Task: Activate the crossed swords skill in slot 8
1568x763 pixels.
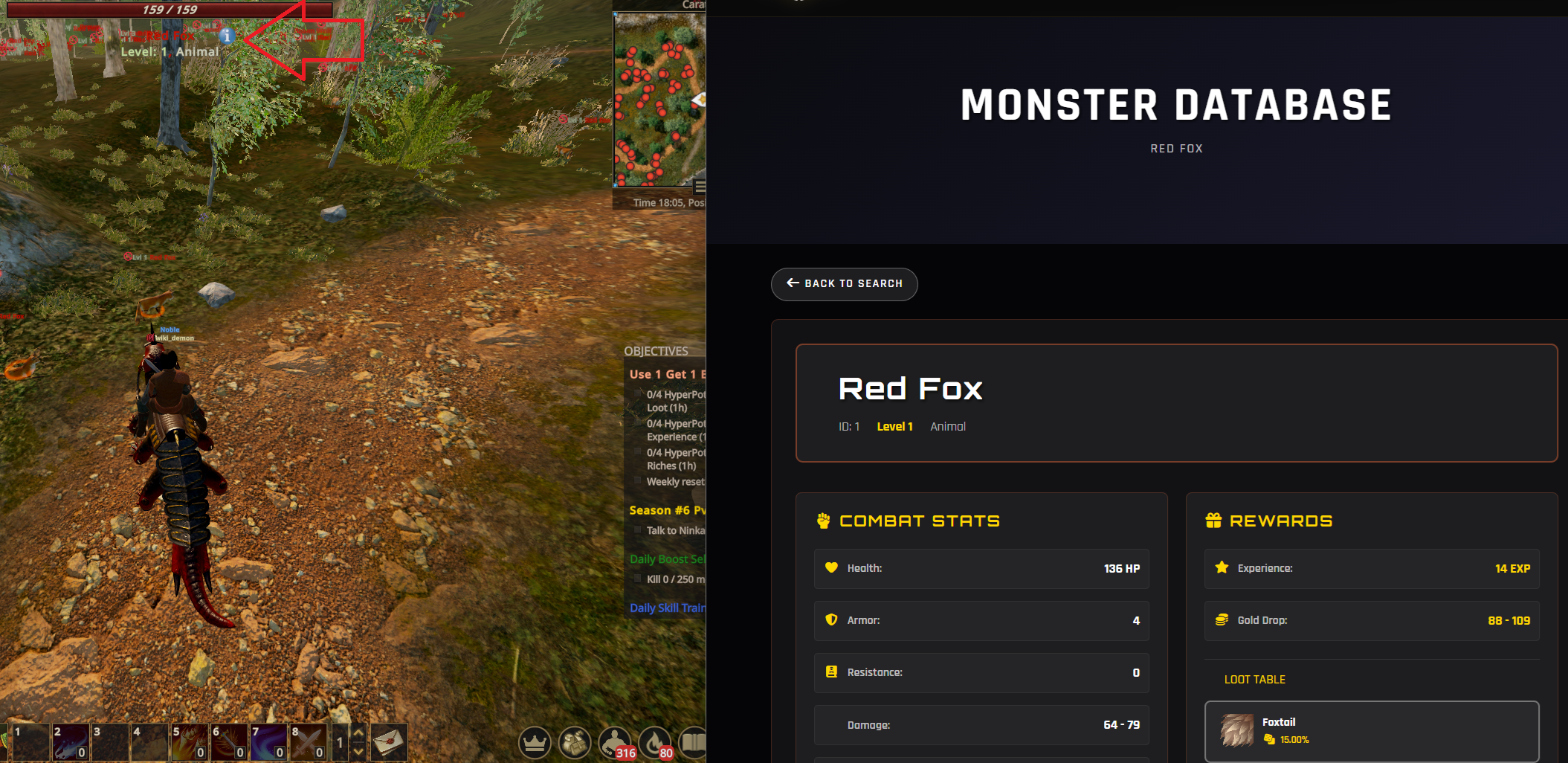Action: 308,741
